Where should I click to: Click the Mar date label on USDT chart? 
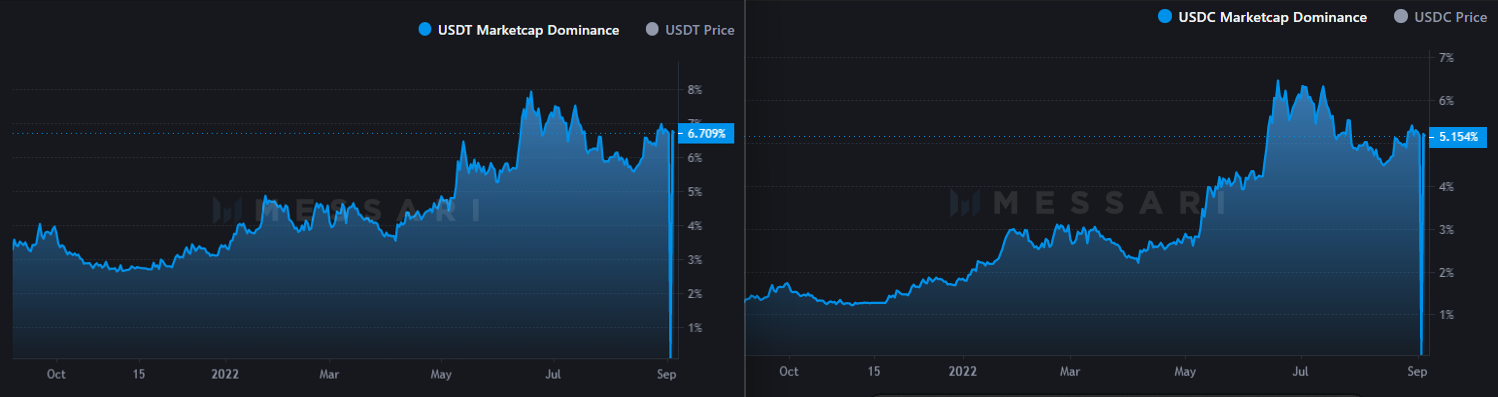coord(330,374)
